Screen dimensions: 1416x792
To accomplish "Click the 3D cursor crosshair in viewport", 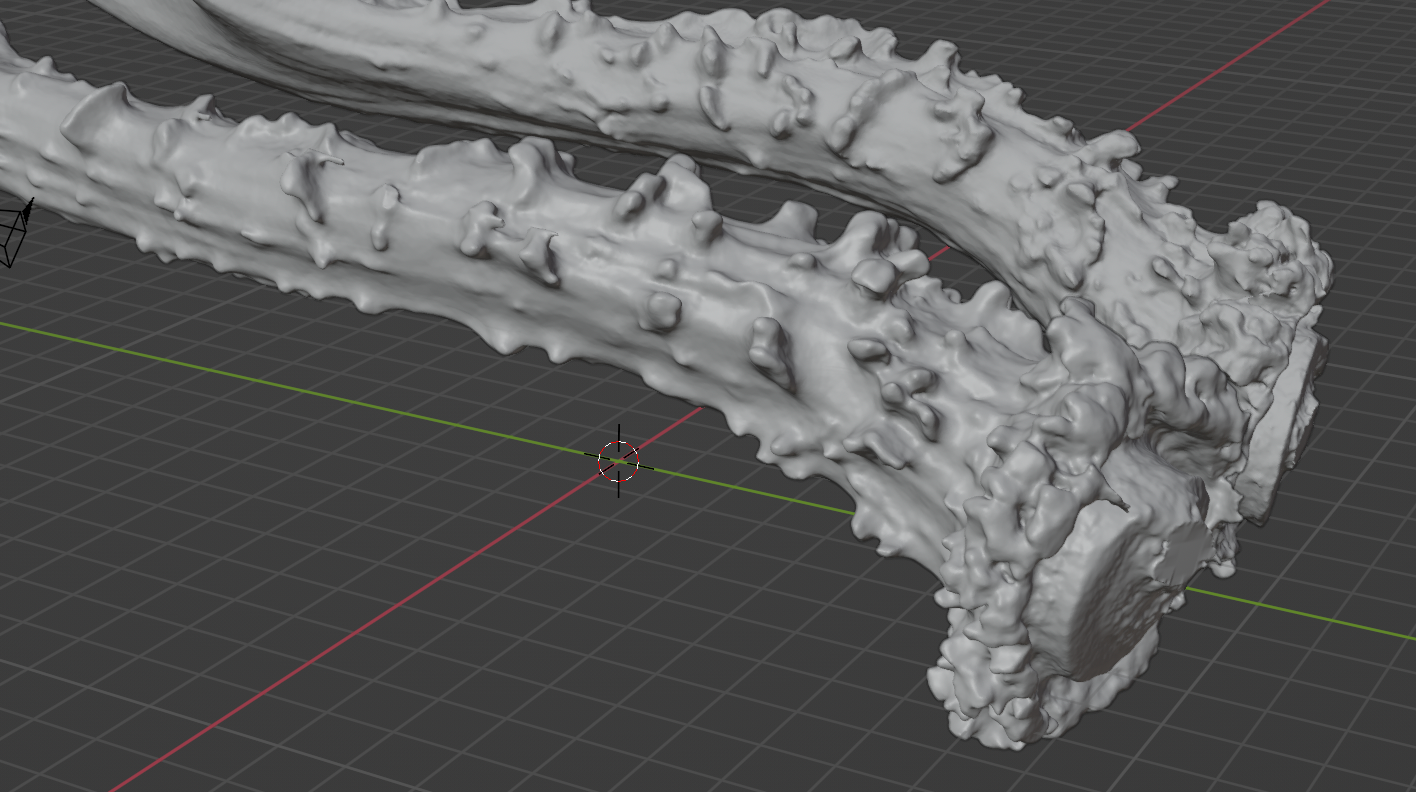I will coord(619,461).
